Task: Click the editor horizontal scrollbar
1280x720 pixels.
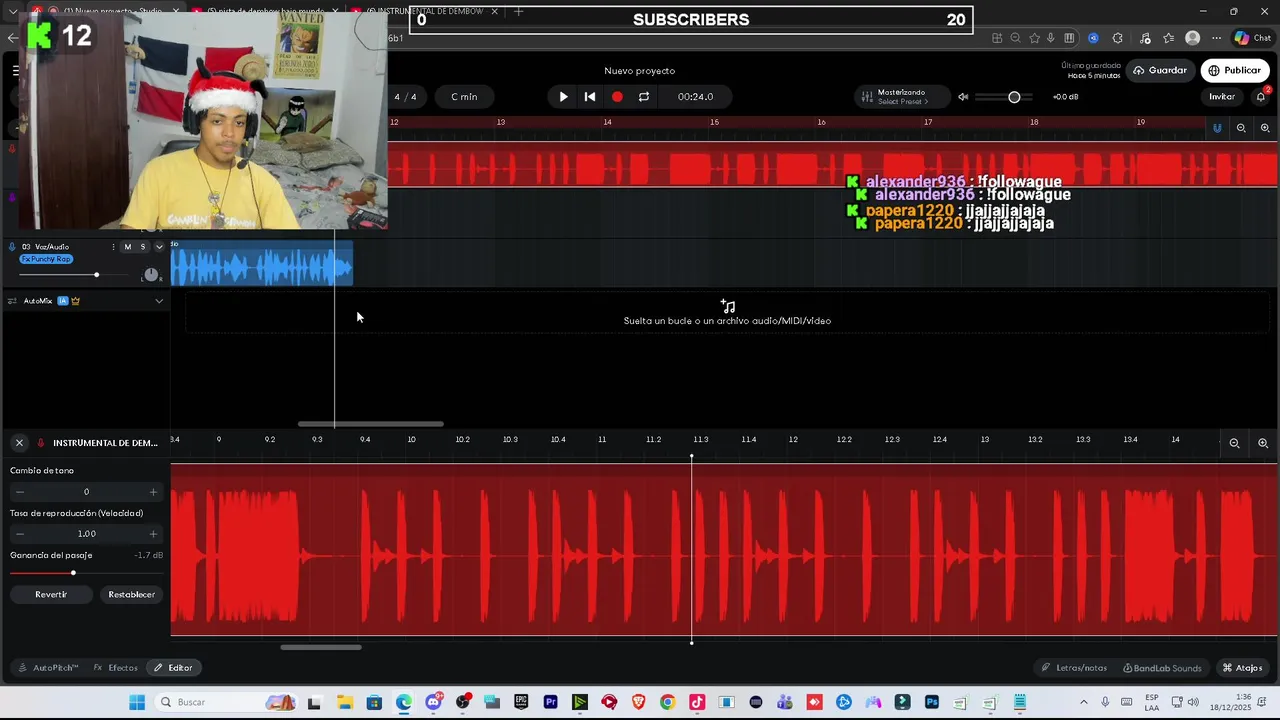Action: 321,647
